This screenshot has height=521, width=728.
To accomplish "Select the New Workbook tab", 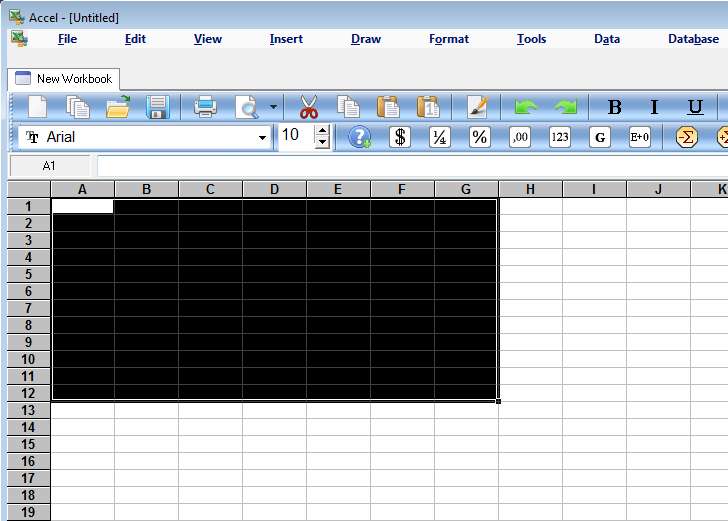I will coord(64,79).
